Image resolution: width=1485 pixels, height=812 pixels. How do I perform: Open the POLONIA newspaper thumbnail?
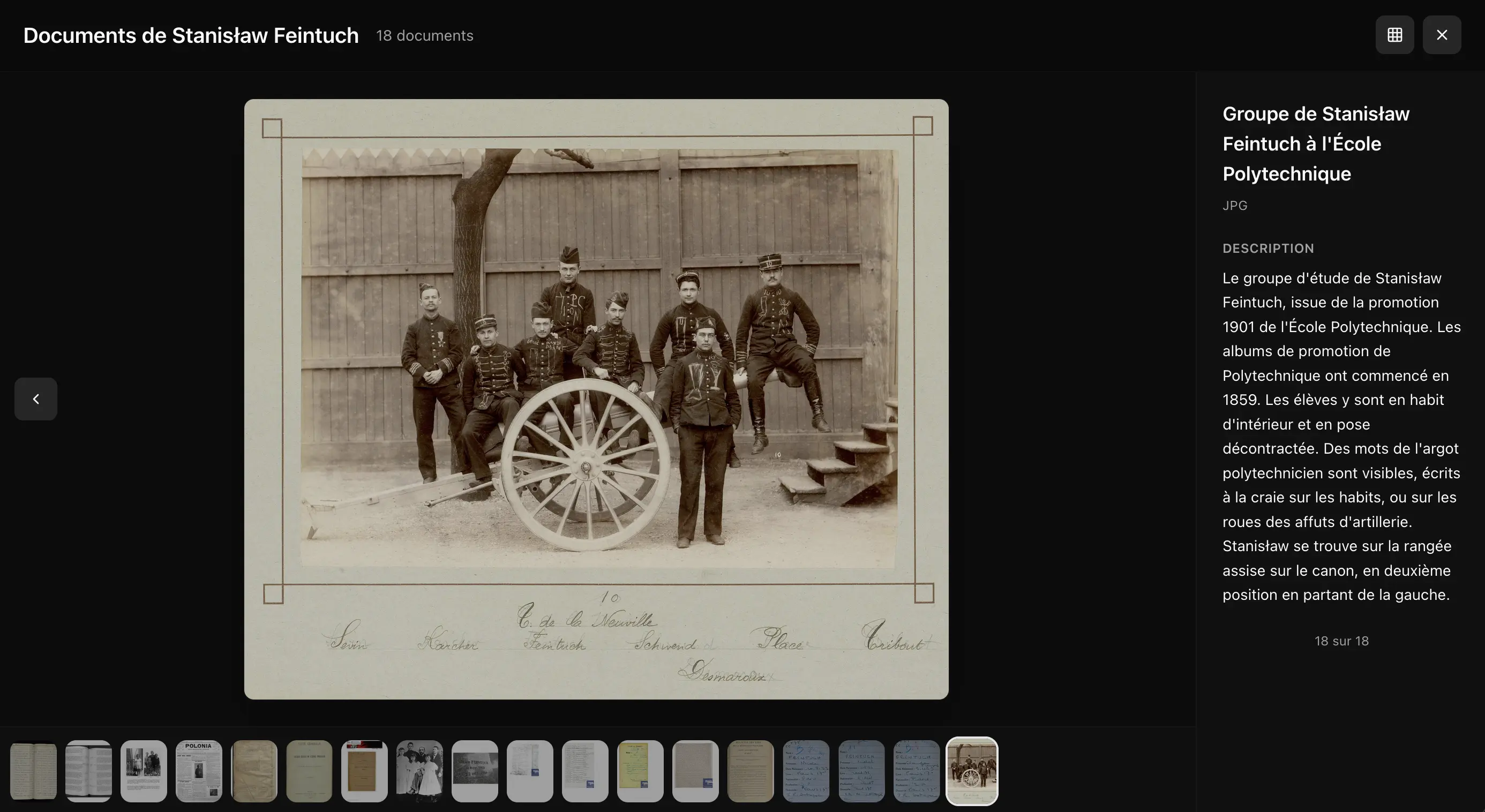[199, 771]
